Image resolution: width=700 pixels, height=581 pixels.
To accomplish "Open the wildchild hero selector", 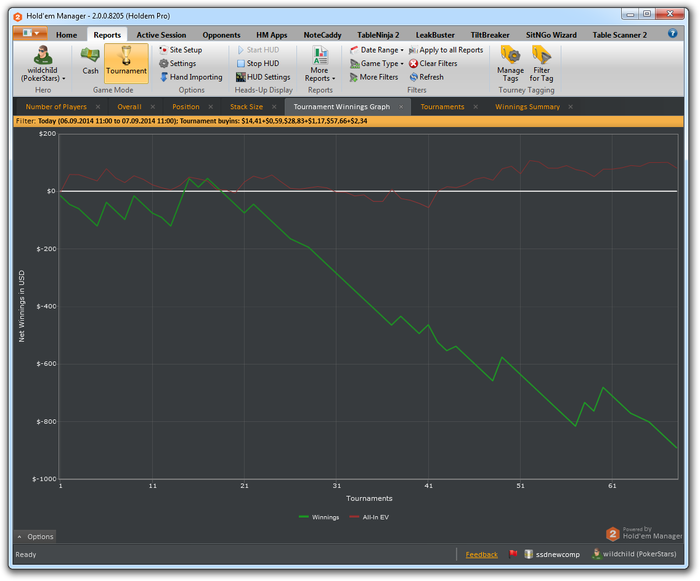I will point(43,64).
